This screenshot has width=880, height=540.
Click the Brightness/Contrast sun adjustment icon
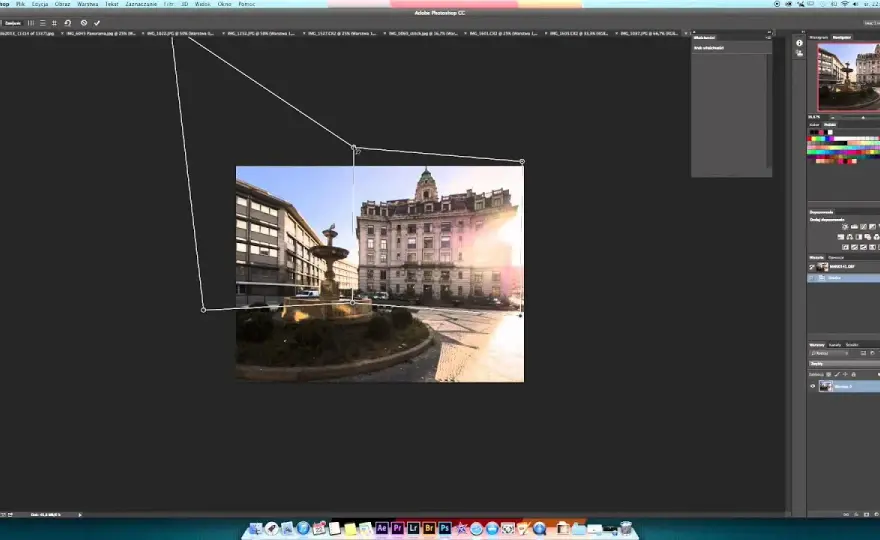tap(845, 227)
